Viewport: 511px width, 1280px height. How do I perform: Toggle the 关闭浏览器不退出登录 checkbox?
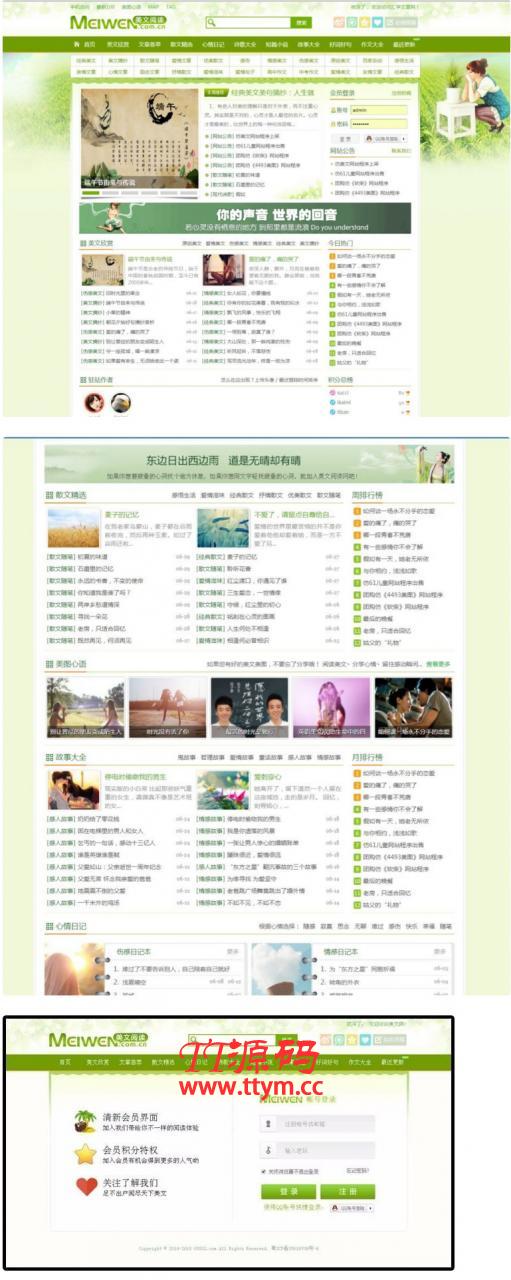pyautogui.click(x=264, y=1170)
